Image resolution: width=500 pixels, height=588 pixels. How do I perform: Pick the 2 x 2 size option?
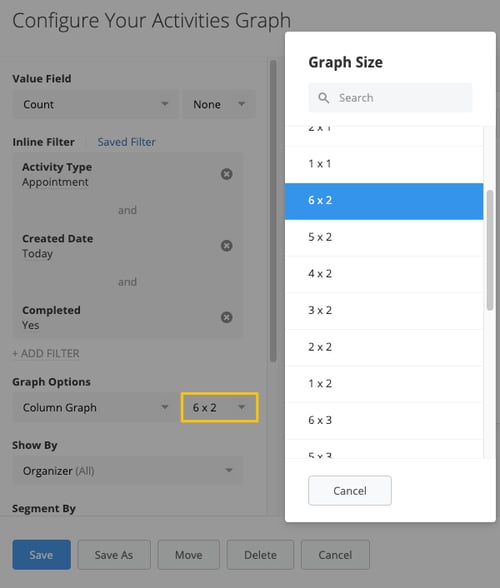[x=384, y=347]
